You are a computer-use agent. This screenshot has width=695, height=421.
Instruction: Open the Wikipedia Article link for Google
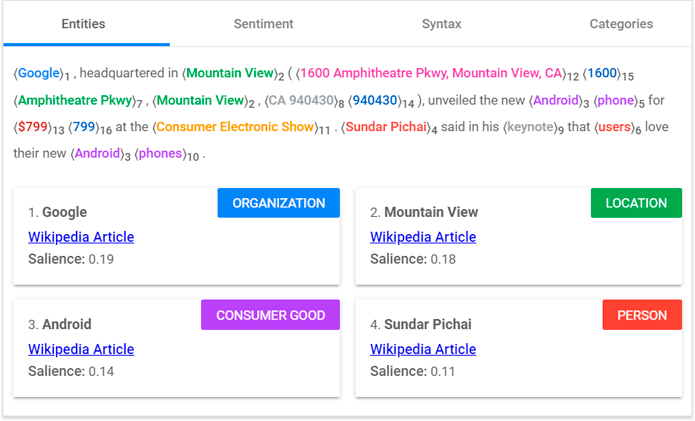pyautogui.click(x=81, y=237)
